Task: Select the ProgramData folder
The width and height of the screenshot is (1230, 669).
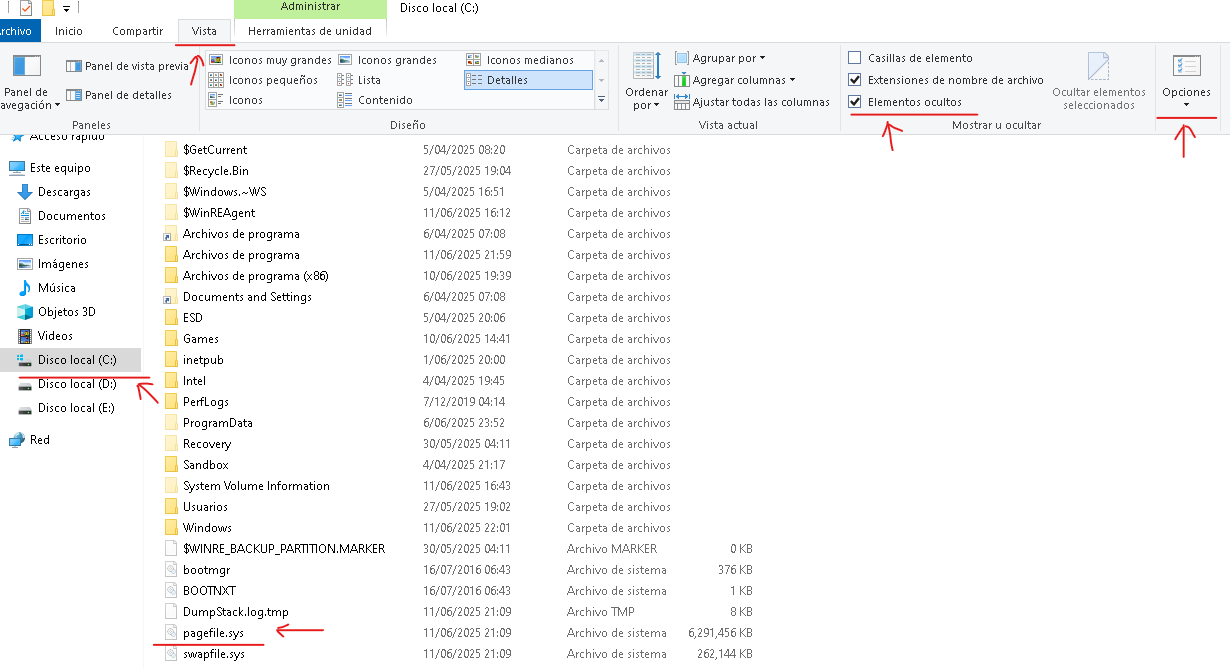Action: (218, 423)
